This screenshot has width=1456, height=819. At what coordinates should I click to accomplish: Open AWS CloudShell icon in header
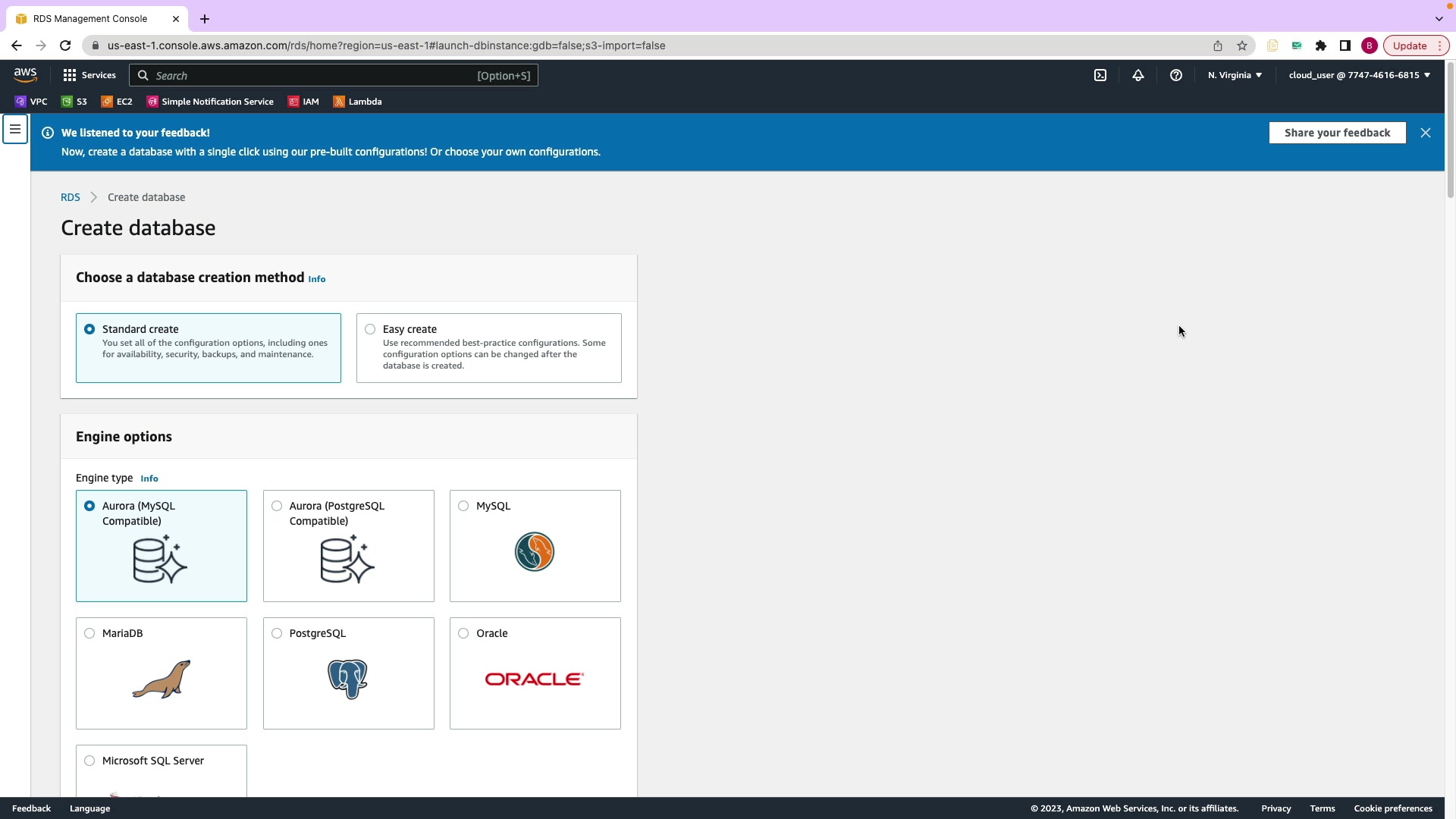[x=1100, y=75]
